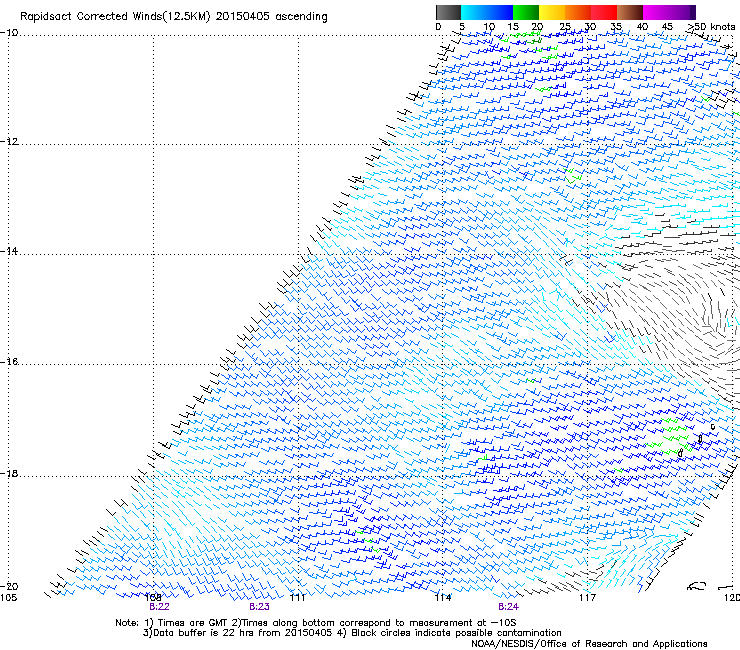
Task: Click the latitude label '-10'
Action: (9, 33)
